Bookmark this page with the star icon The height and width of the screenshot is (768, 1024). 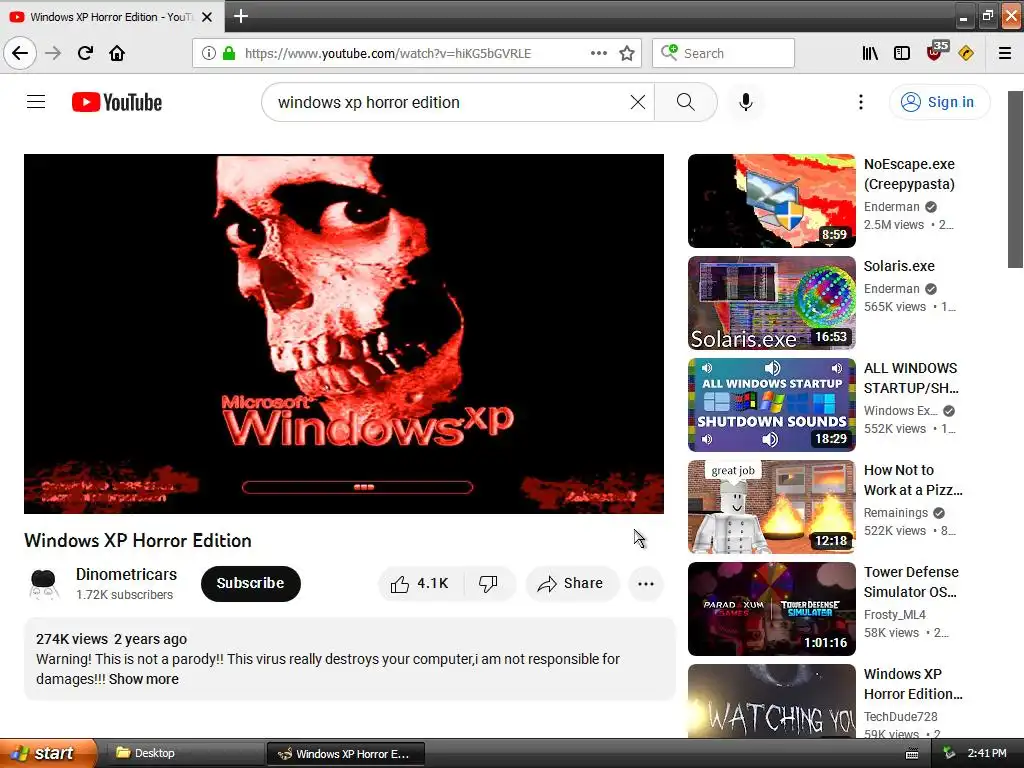[x=626, y=53]
